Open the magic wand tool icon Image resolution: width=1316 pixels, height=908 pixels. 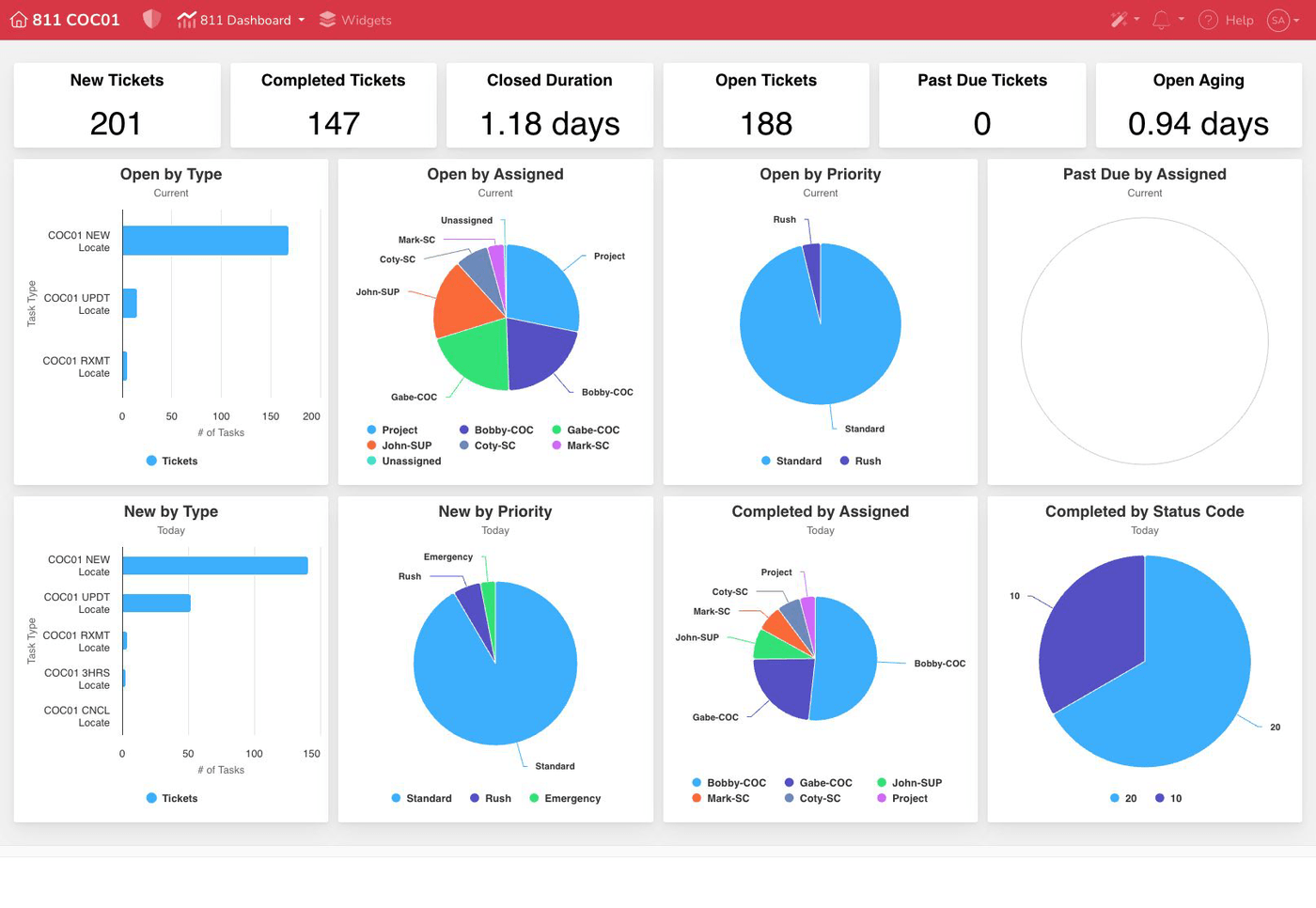pyautogui.click(x=1119, y=20)
